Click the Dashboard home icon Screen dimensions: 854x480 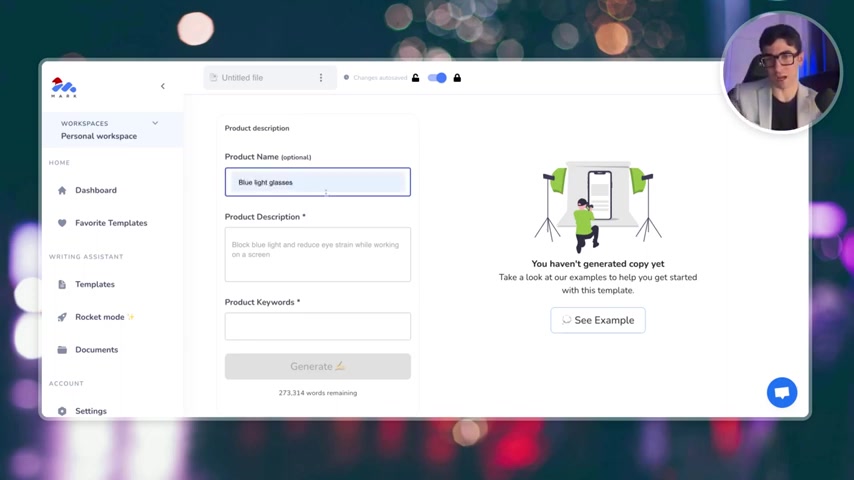pyautogui.click(x=62, y=190)
